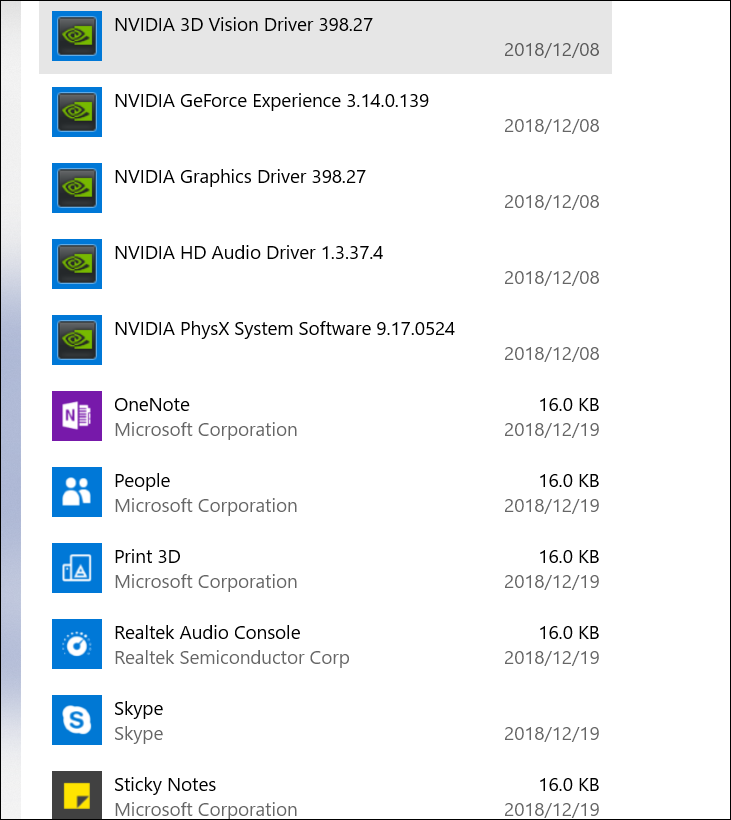Viewport: 731px width, 820px height.
Task: Click Microsoft Corporation under People
Action: [x=206, y=506]
